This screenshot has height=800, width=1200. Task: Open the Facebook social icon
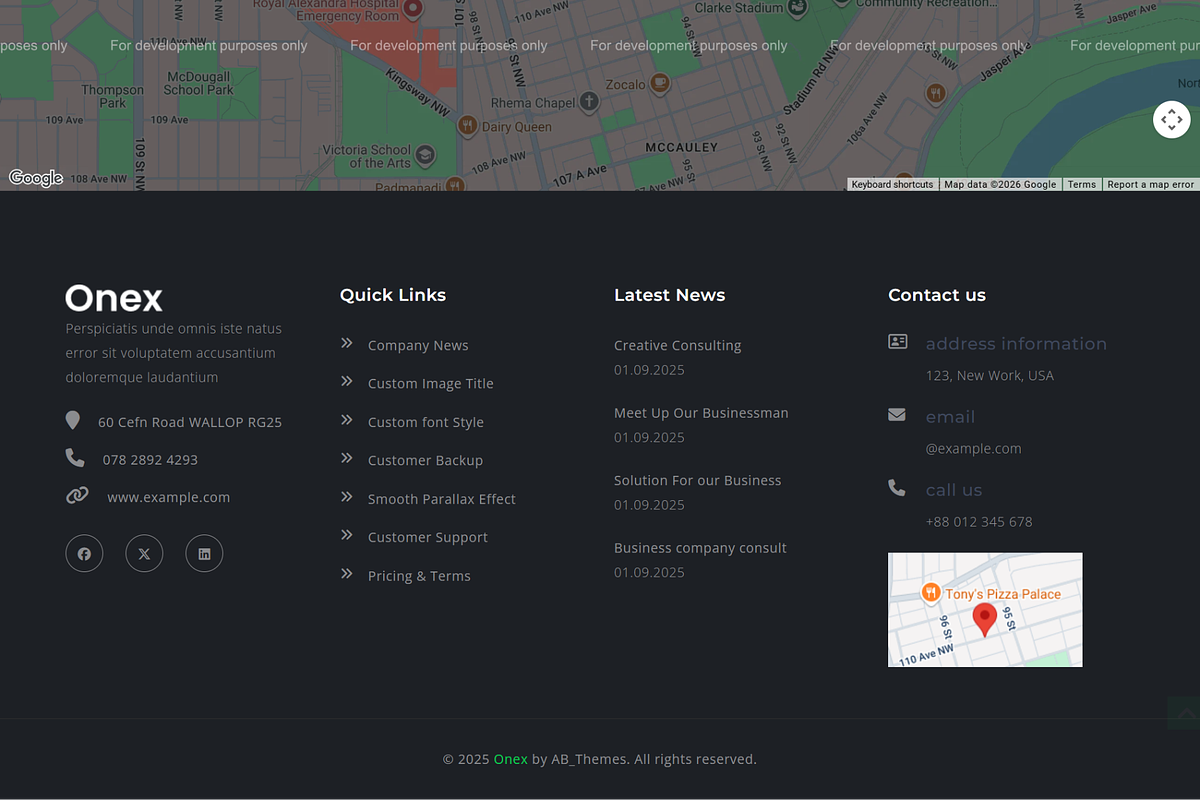tap(84, 553)
